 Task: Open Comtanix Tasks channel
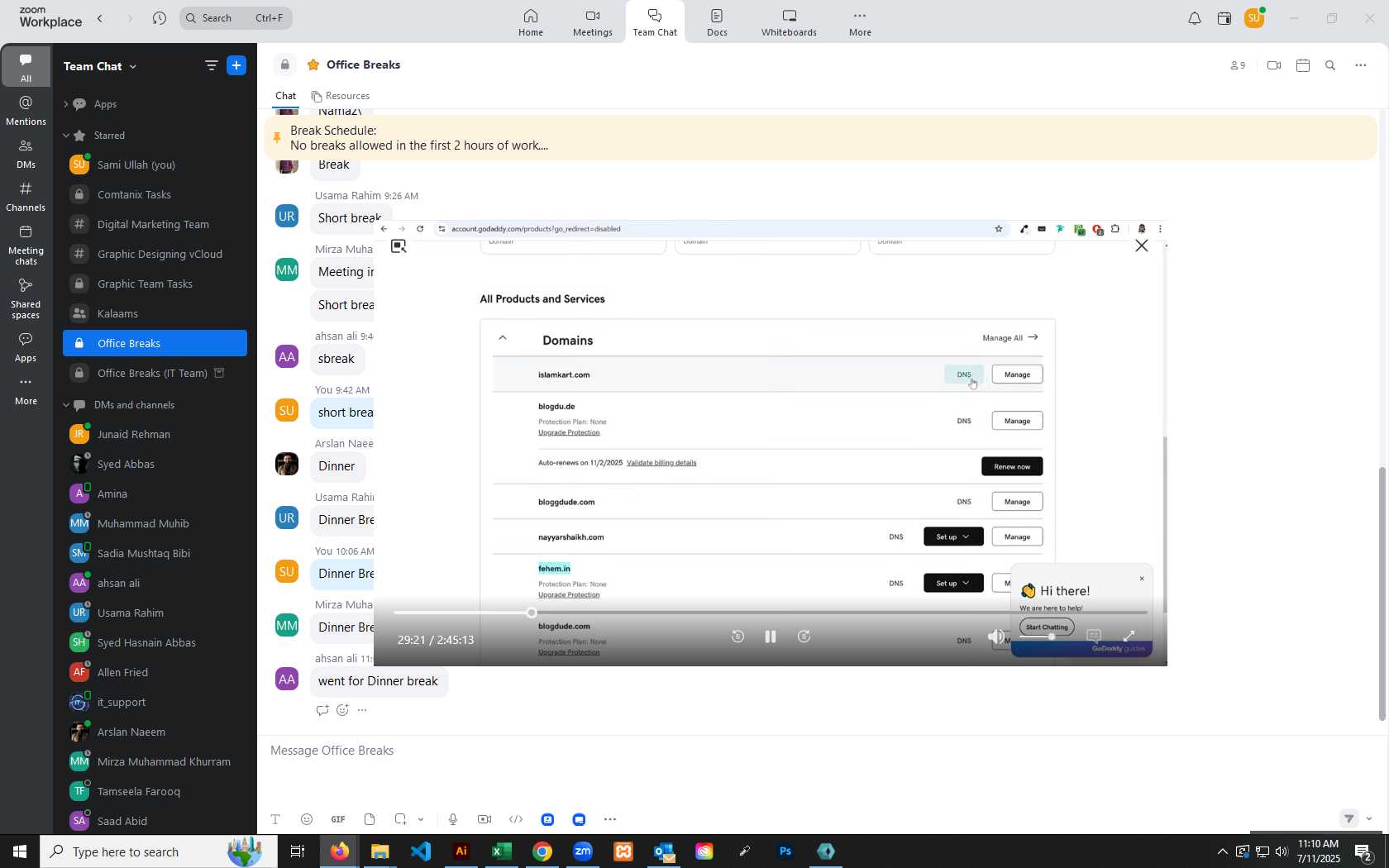(155, 195)
